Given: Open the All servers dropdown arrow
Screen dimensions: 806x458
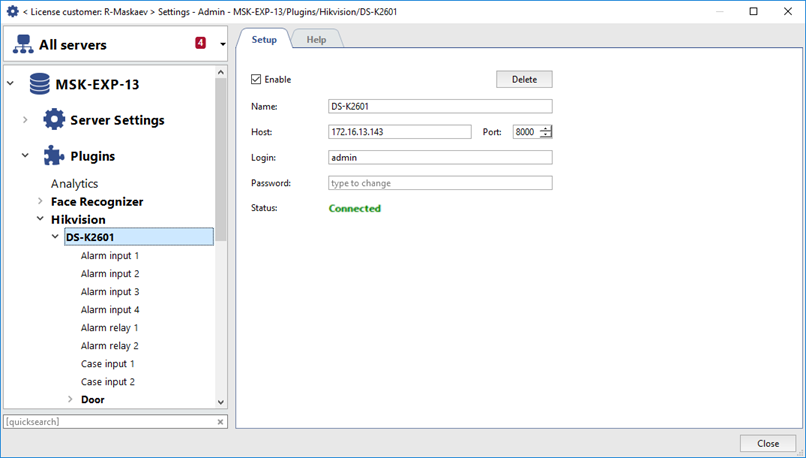Looking at the screenshot, I should pyautogui.click(x=222, y=45).
